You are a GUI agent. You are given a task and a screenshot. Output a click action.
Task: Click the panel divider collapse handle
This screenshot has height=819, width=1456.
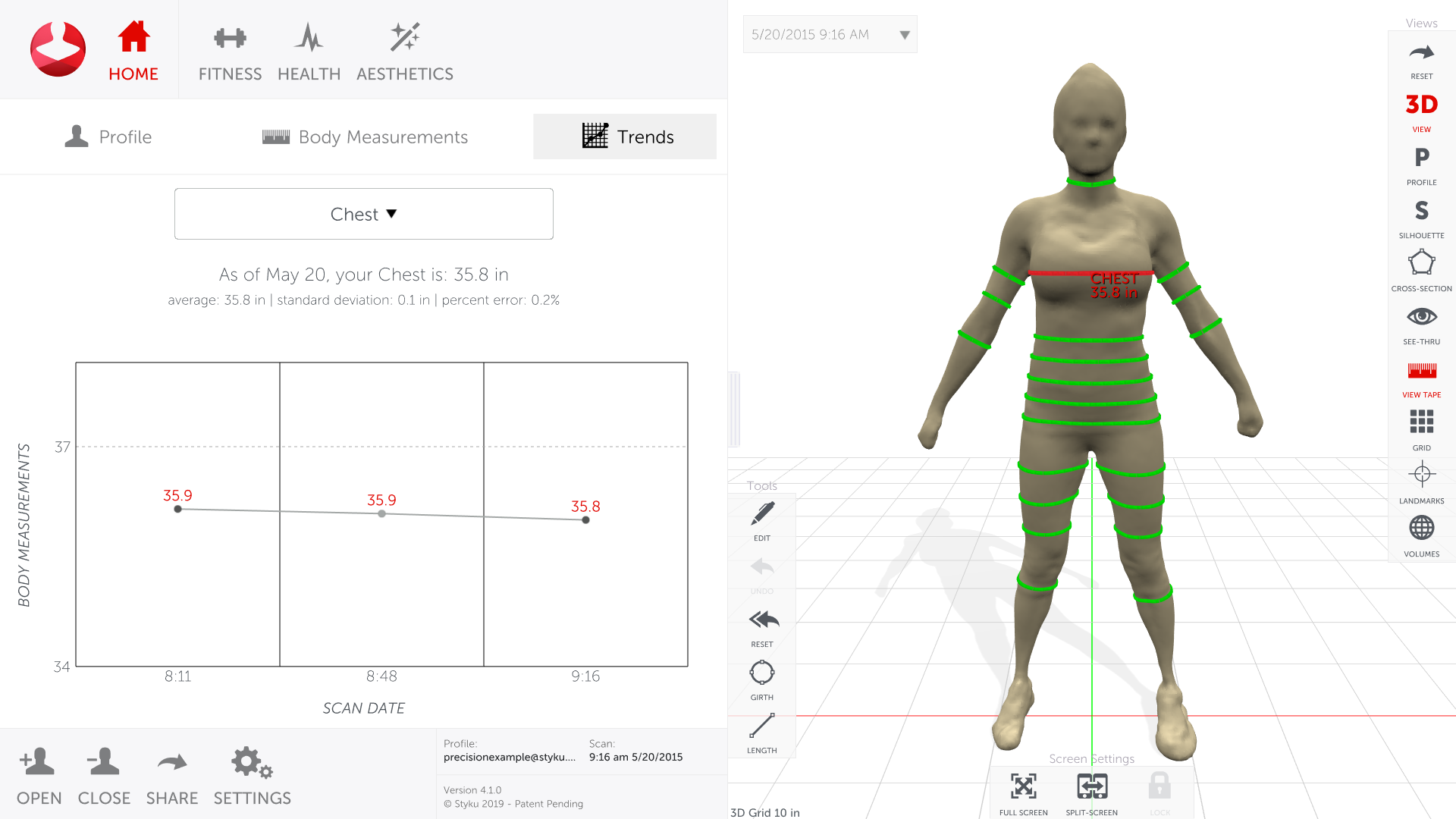coord(733,409)
